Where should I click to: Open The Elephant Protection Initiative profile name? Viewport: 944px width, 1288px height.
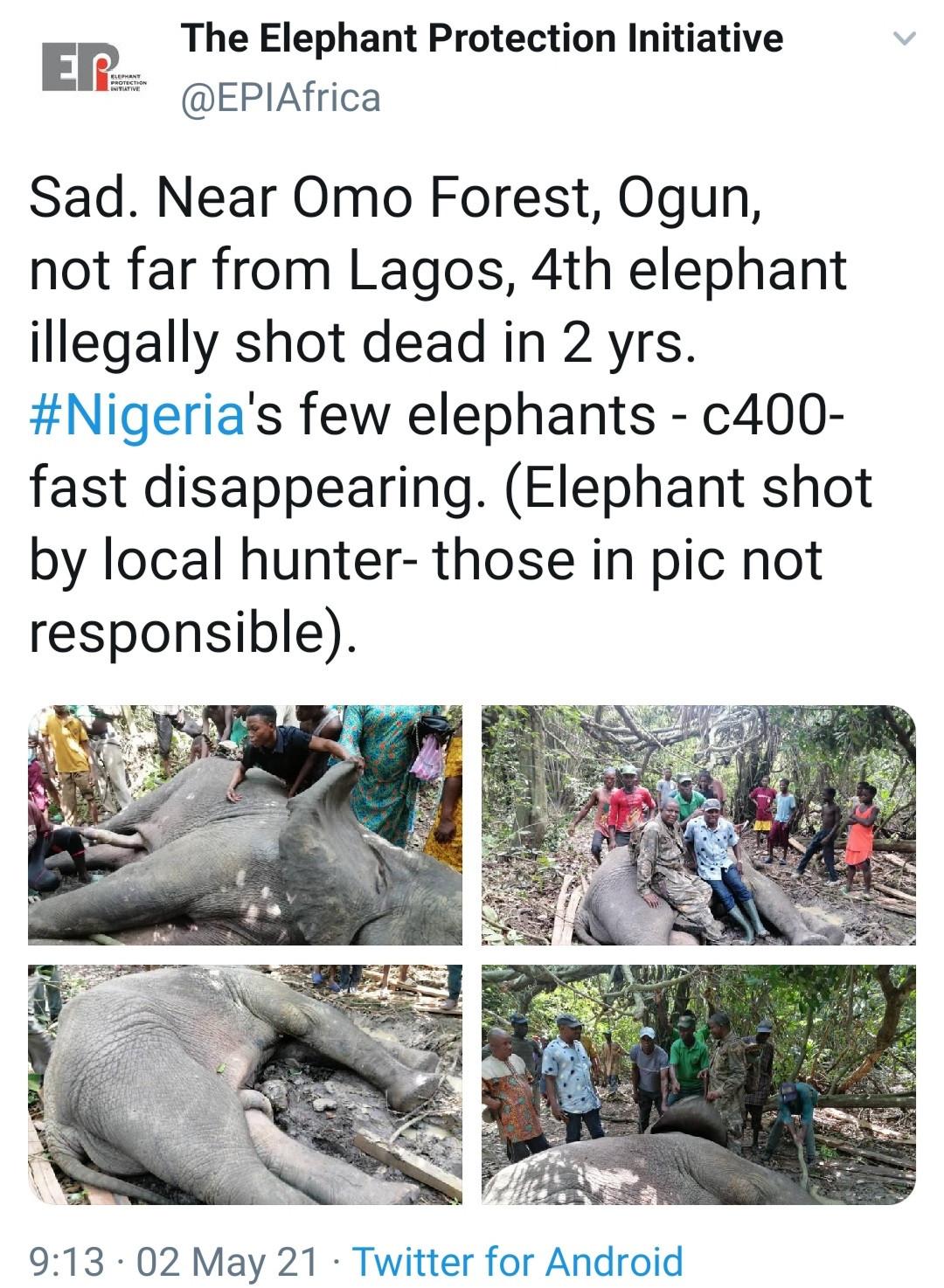pyautogui.click(x=482, y=38)
